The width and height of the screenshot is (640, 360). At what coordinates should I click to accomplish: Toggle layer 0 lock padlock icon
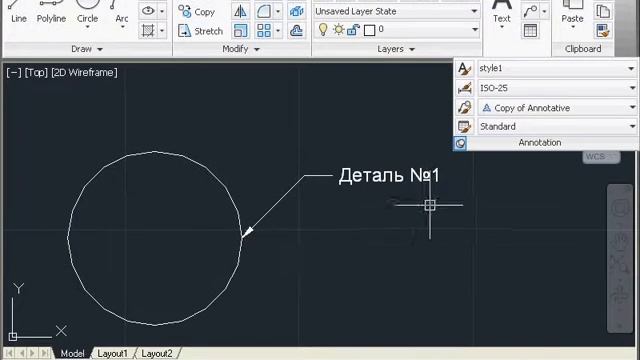coord(353,30)
